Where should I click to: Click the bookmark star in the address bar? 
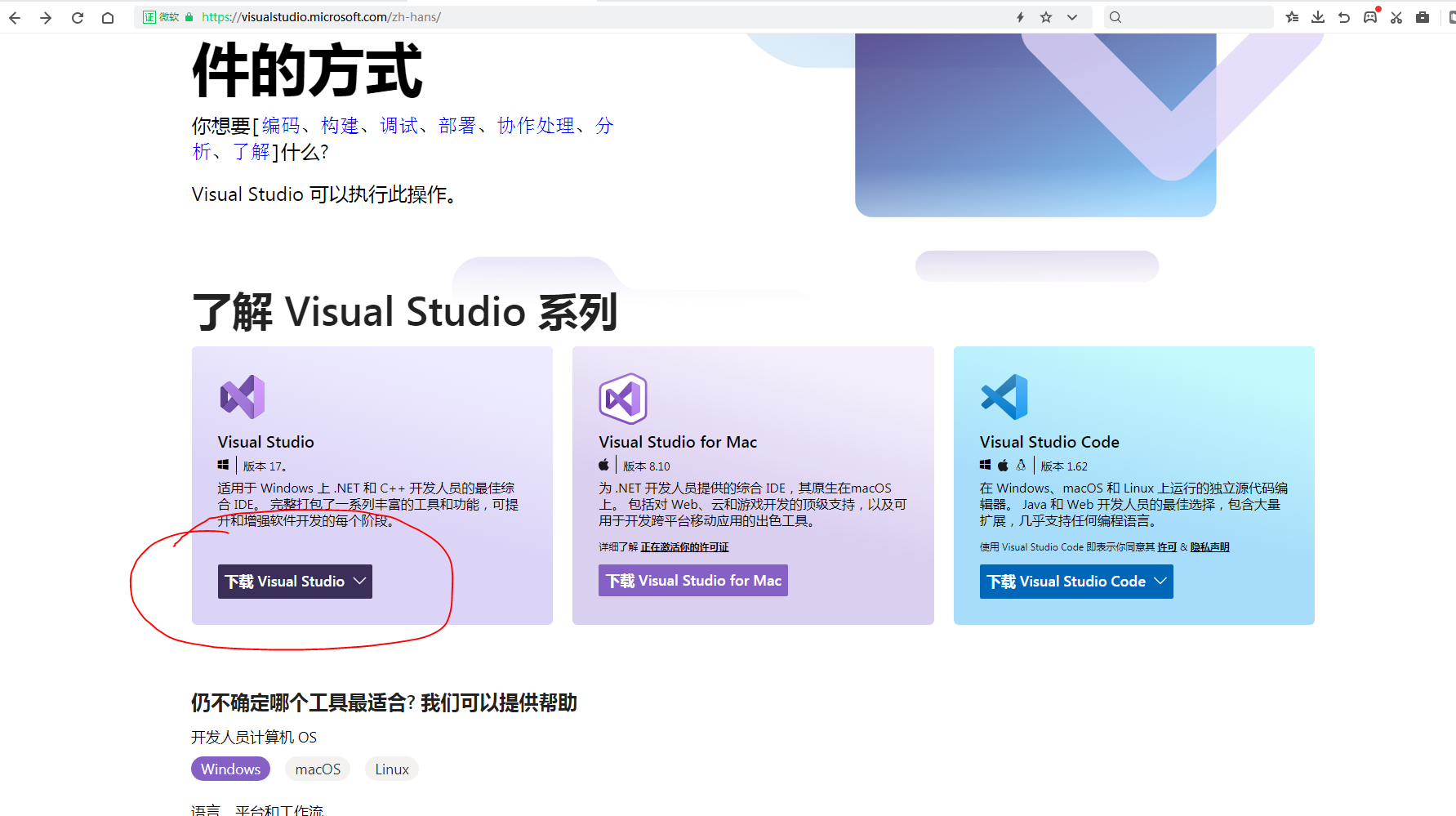1046,16
